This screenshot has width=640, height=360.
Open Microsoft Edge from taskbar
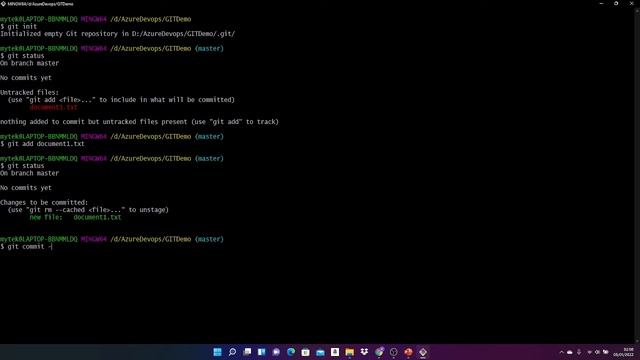291,352
